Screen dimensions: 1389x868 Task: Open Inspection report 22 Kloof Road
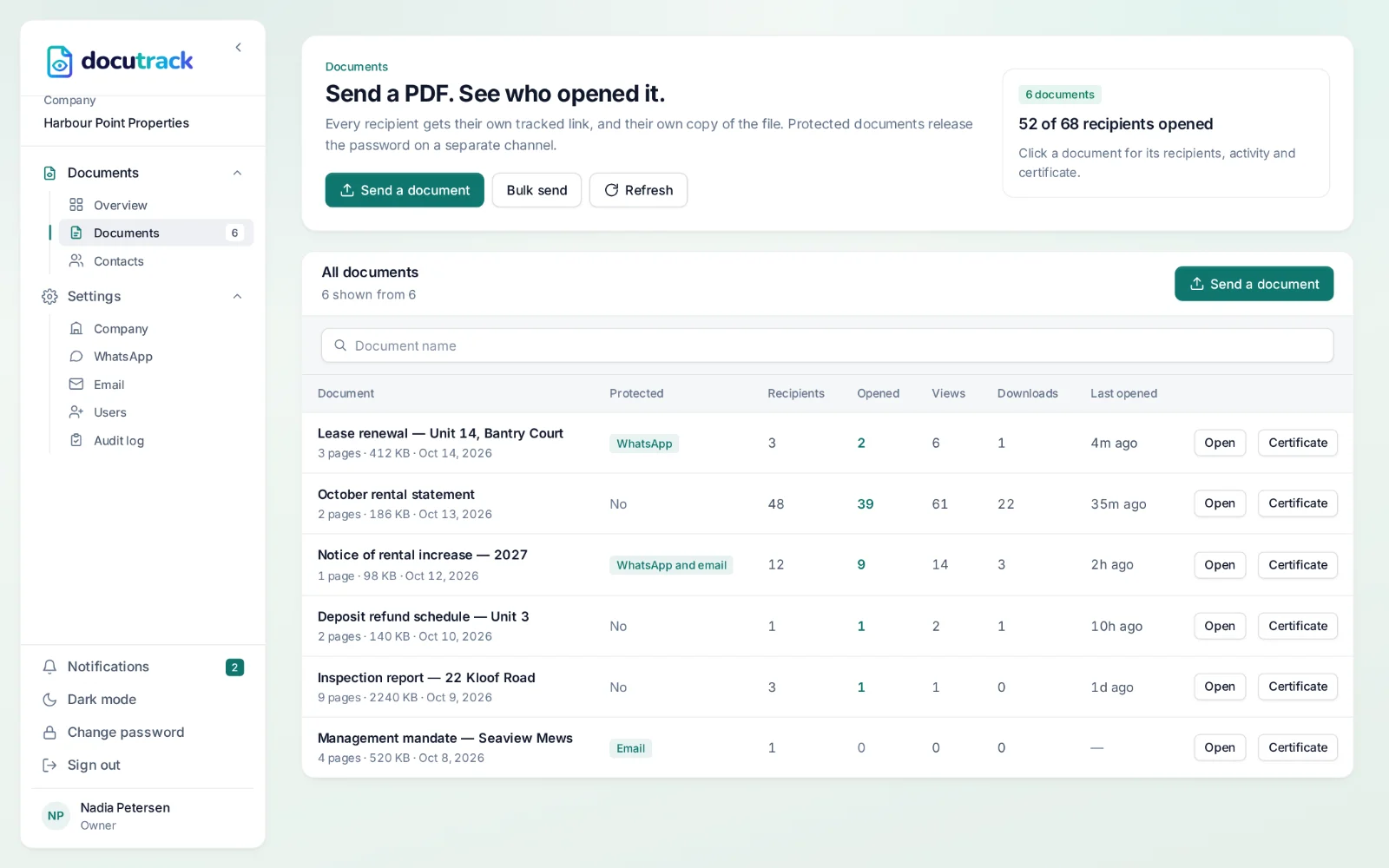pos(1220,687)
